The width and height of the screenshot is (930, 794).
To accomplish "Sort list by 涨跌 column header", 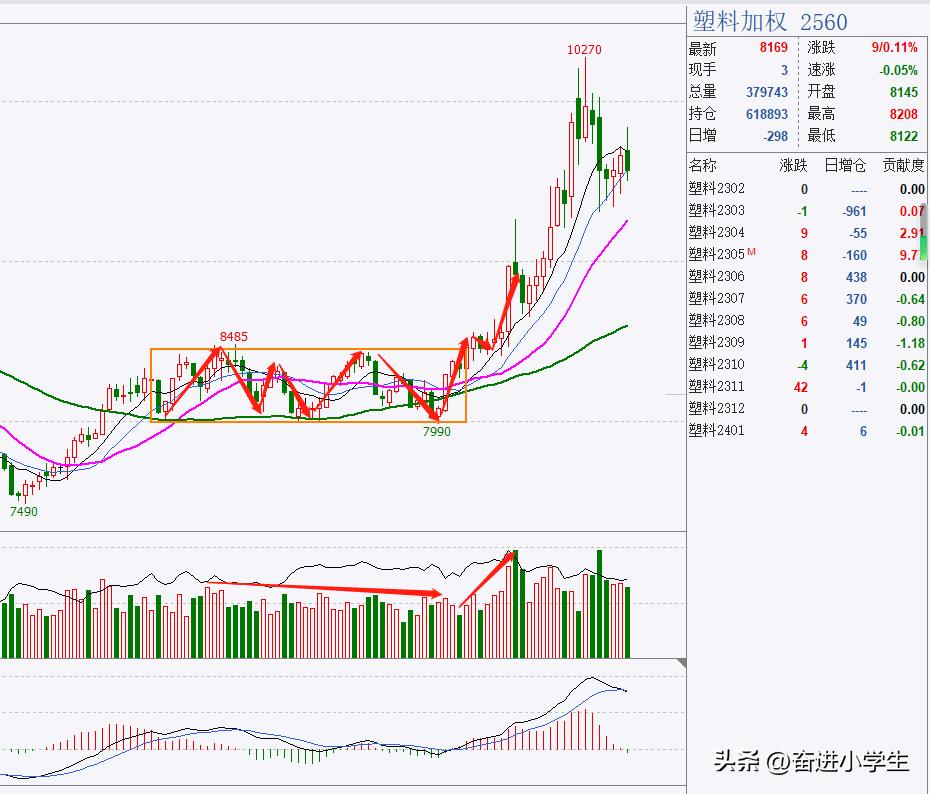I will 794,165.
